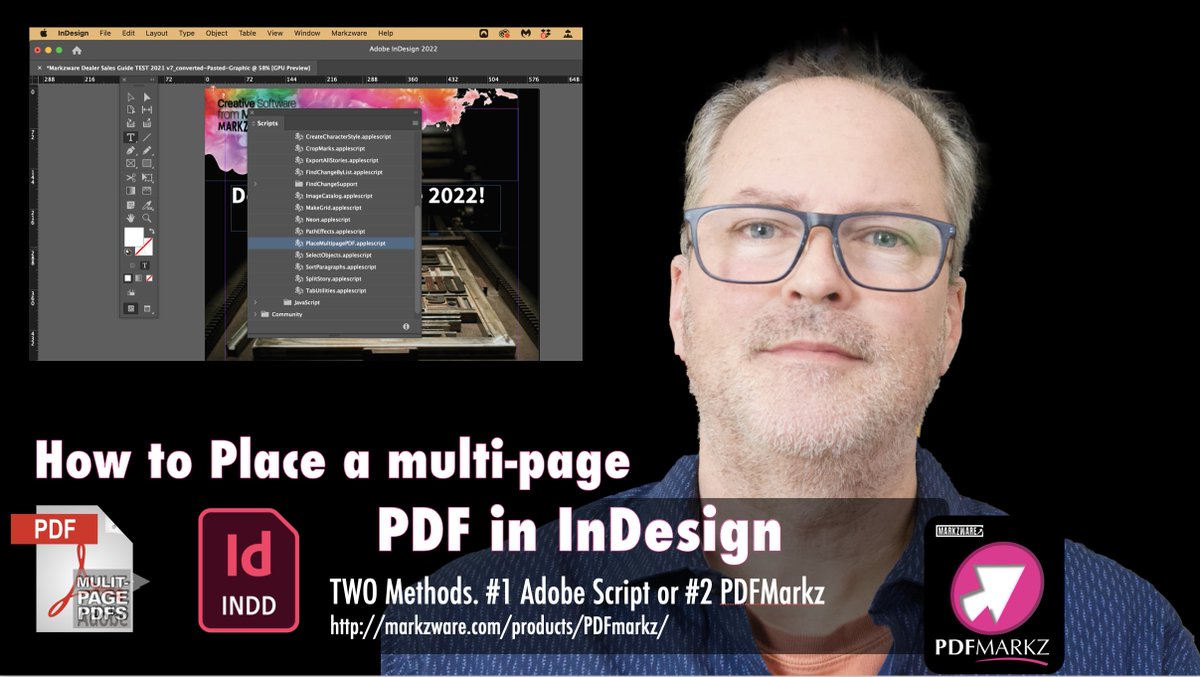1200x677 pixels.
Task: Switch to Normal screen mode
Action: 131,308
